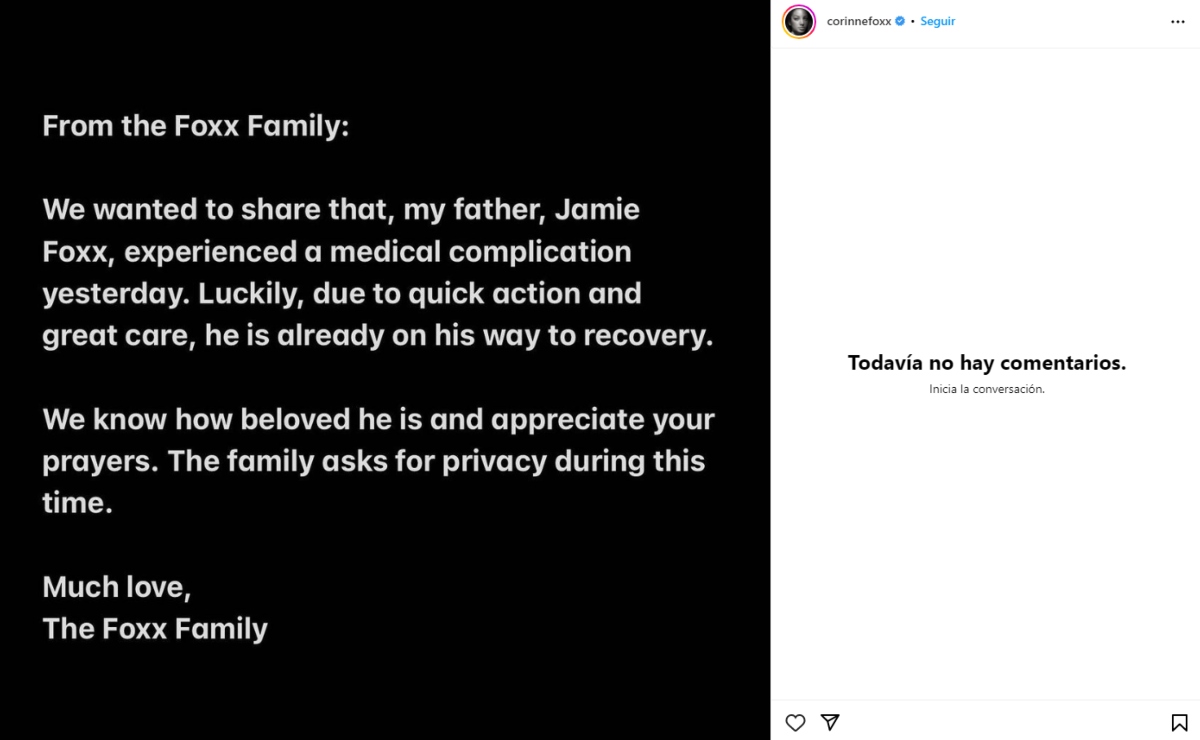The width and height of the screenshot is (1200, 740).
Task: Click the dot separator before Seguir
Action: click(913, 21)
